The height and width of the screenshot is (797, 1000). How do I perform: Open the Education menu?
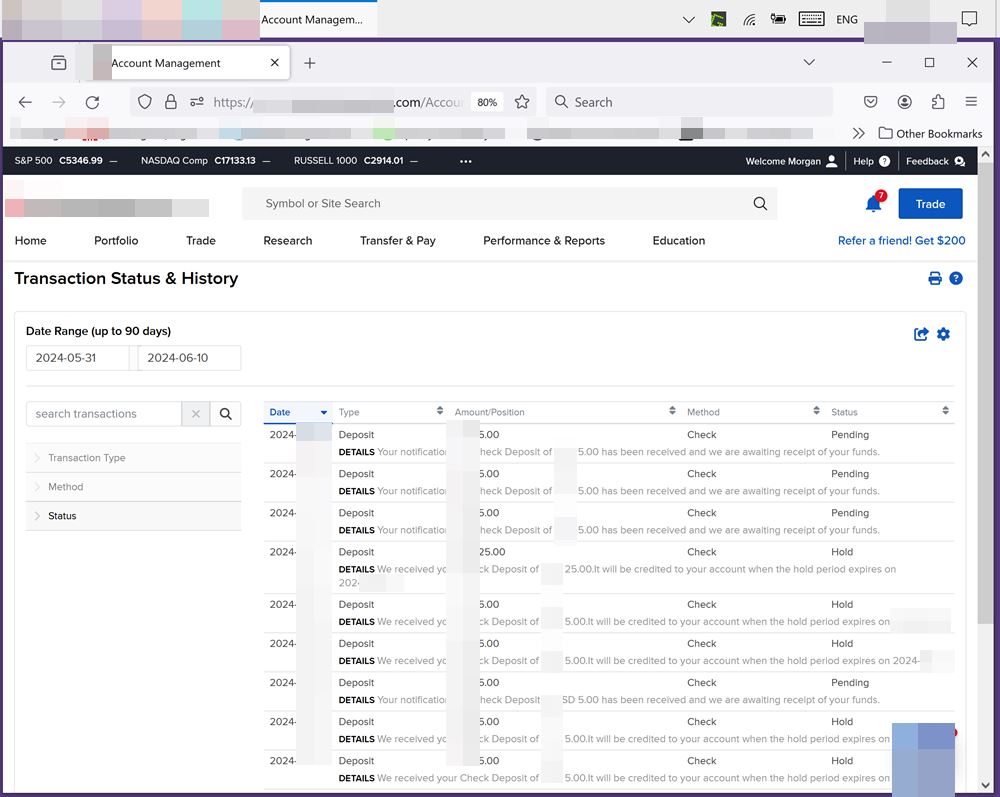679,240
